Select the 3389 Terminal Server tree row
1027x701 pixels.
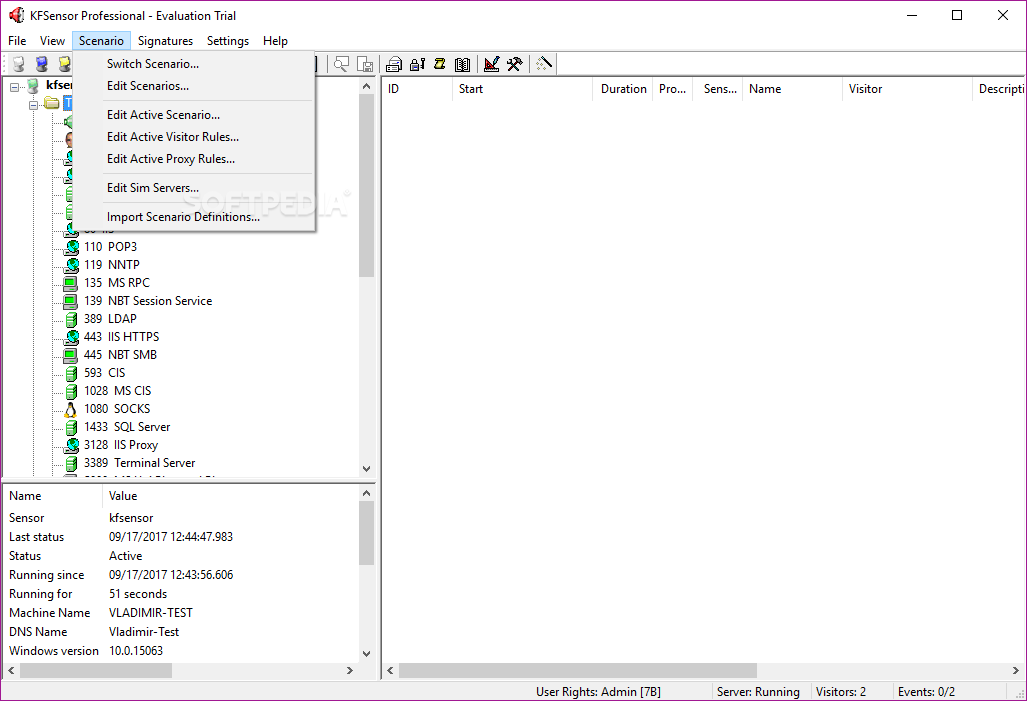click(x=140, y=463)
